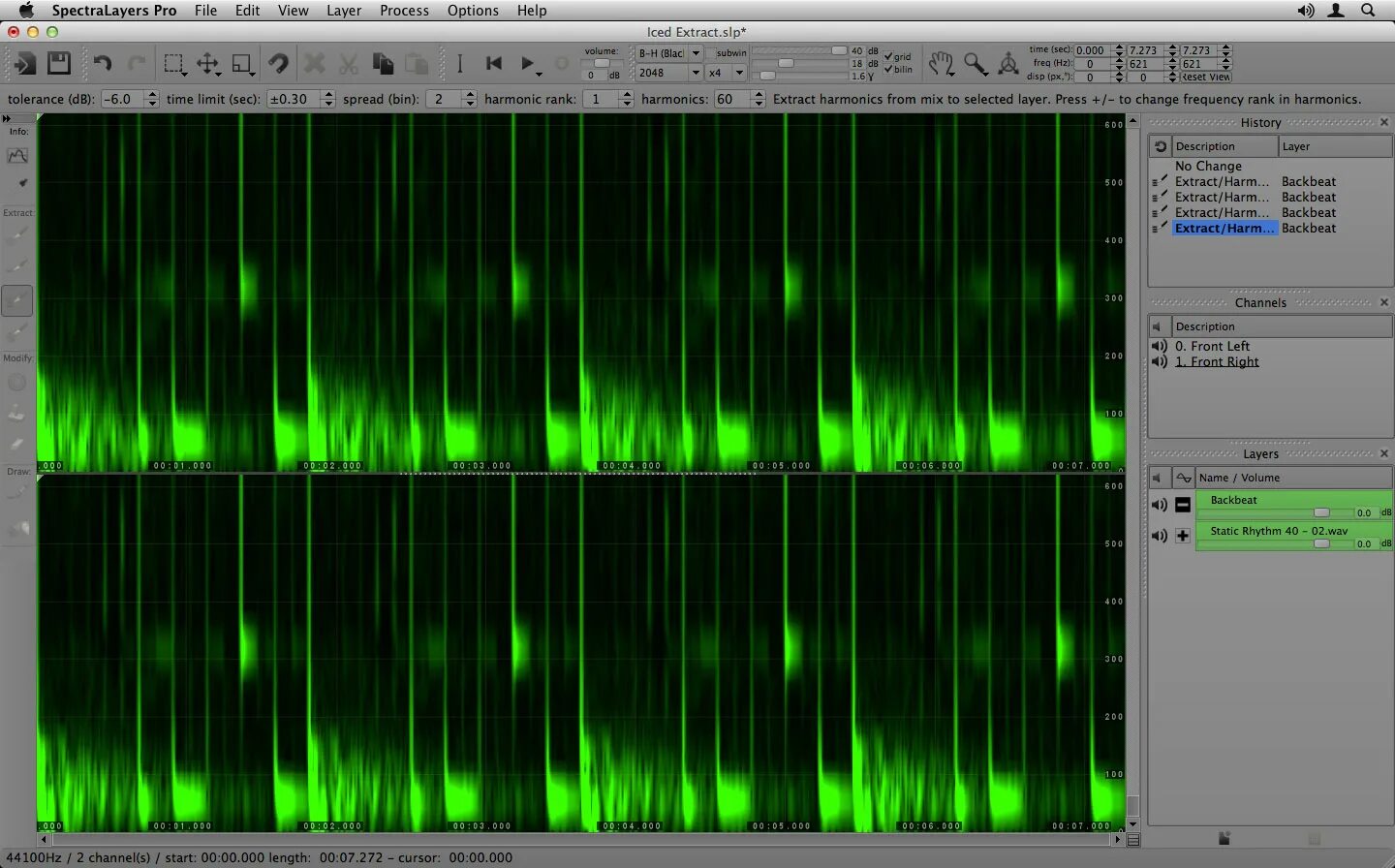Click the redo arrow icon

(137, 64)
